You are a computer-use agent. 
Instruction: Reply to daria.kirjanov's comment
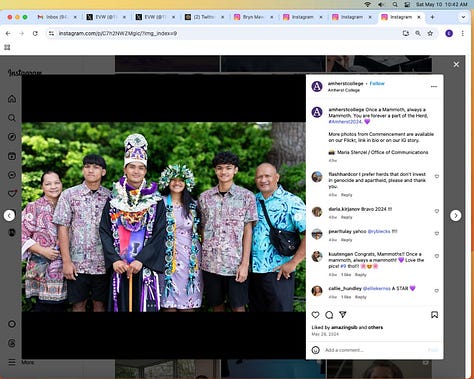click(347, 217)
